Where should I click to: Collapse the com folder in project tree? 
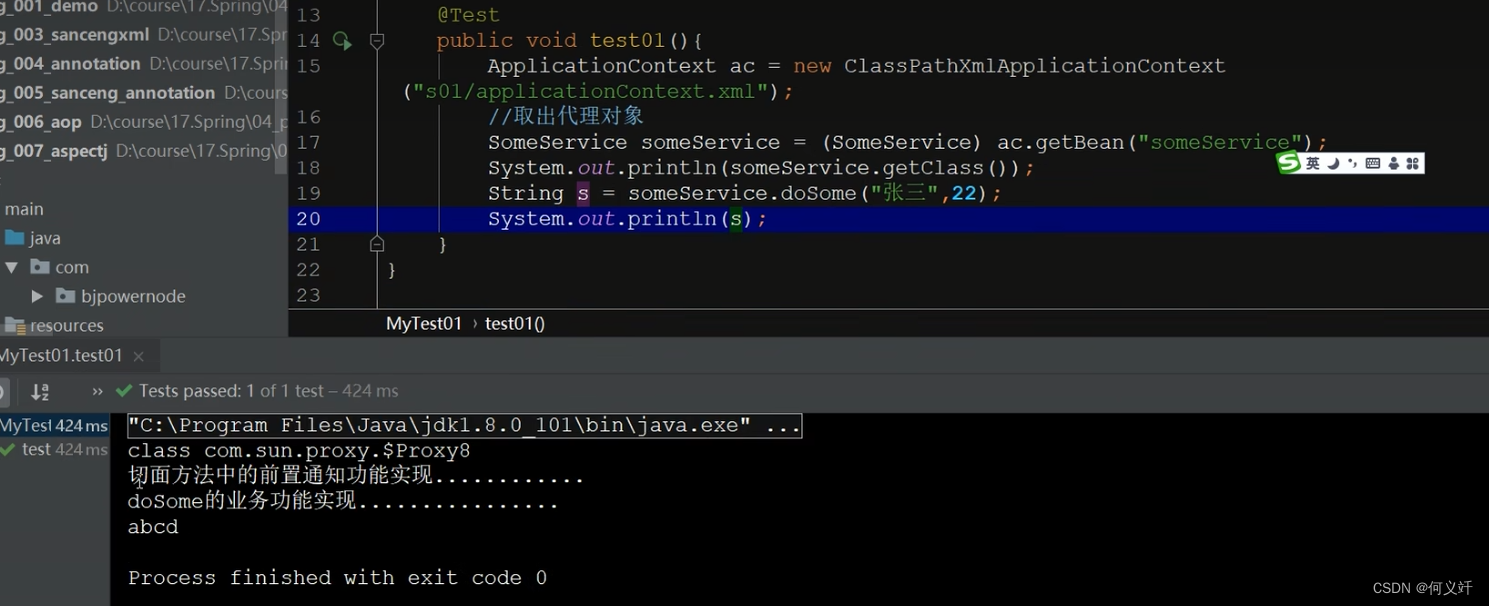[x=11, y=268]
